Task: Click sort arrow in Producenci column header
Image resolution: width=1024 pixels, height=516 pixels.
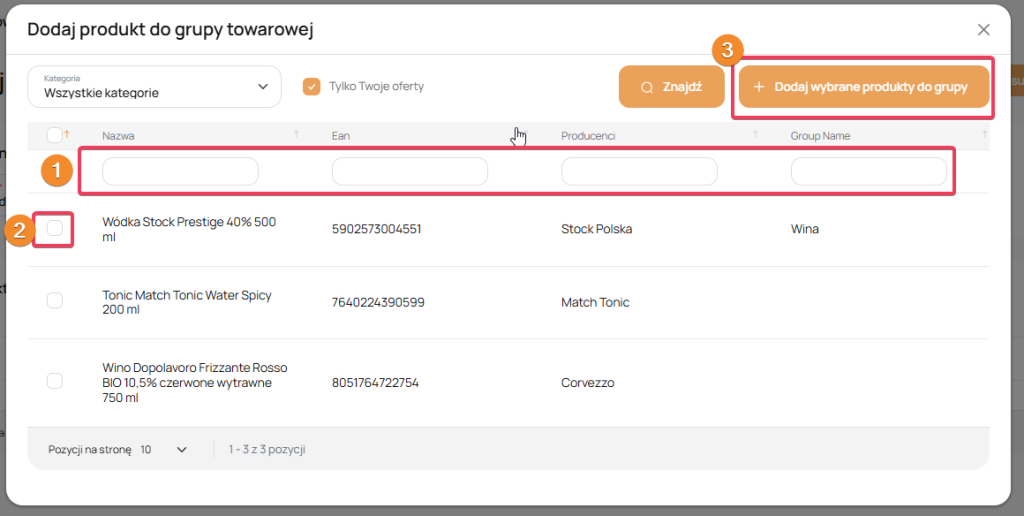Action: pyautogui.click(x=755, y=135)
